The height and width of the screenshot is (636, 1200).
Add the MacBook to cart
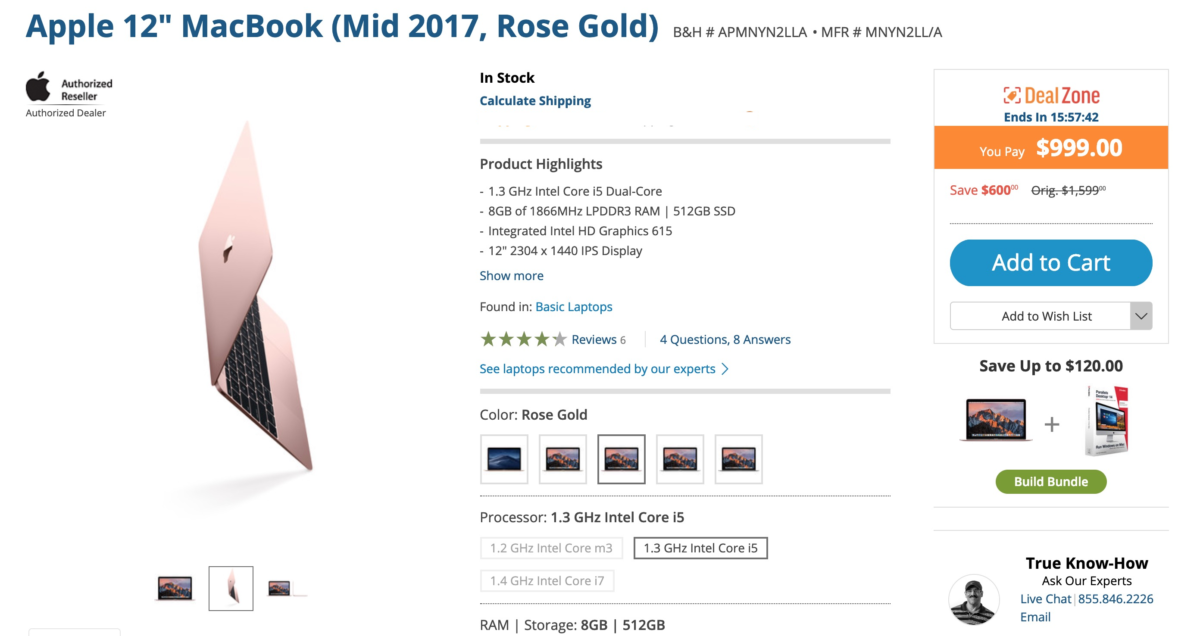[x=1051, y=263]
